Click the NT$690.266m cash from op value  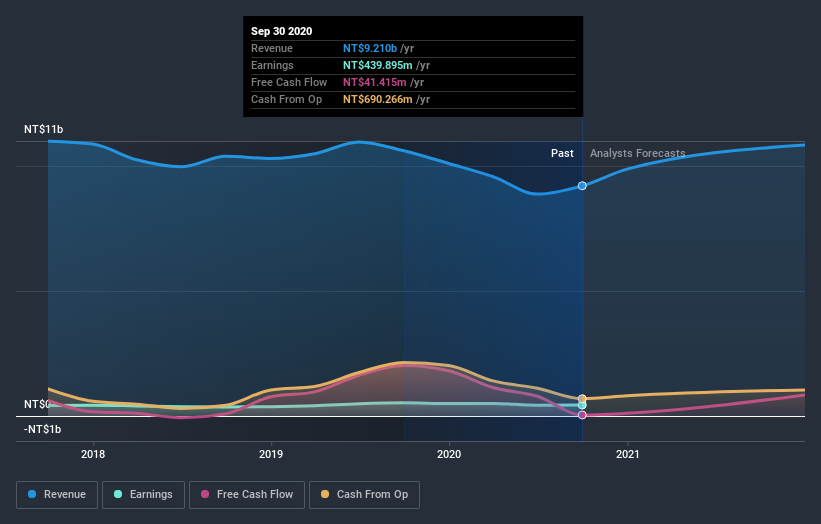(x=378, y=99)
